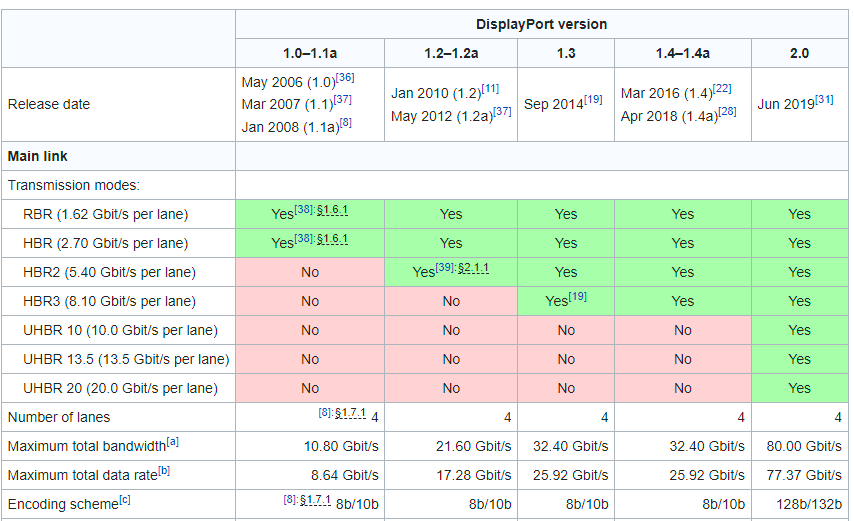Open footnote [b] after Maximum total data rate
This screenshot has width=854, height=521.
(x=164, y=470)
